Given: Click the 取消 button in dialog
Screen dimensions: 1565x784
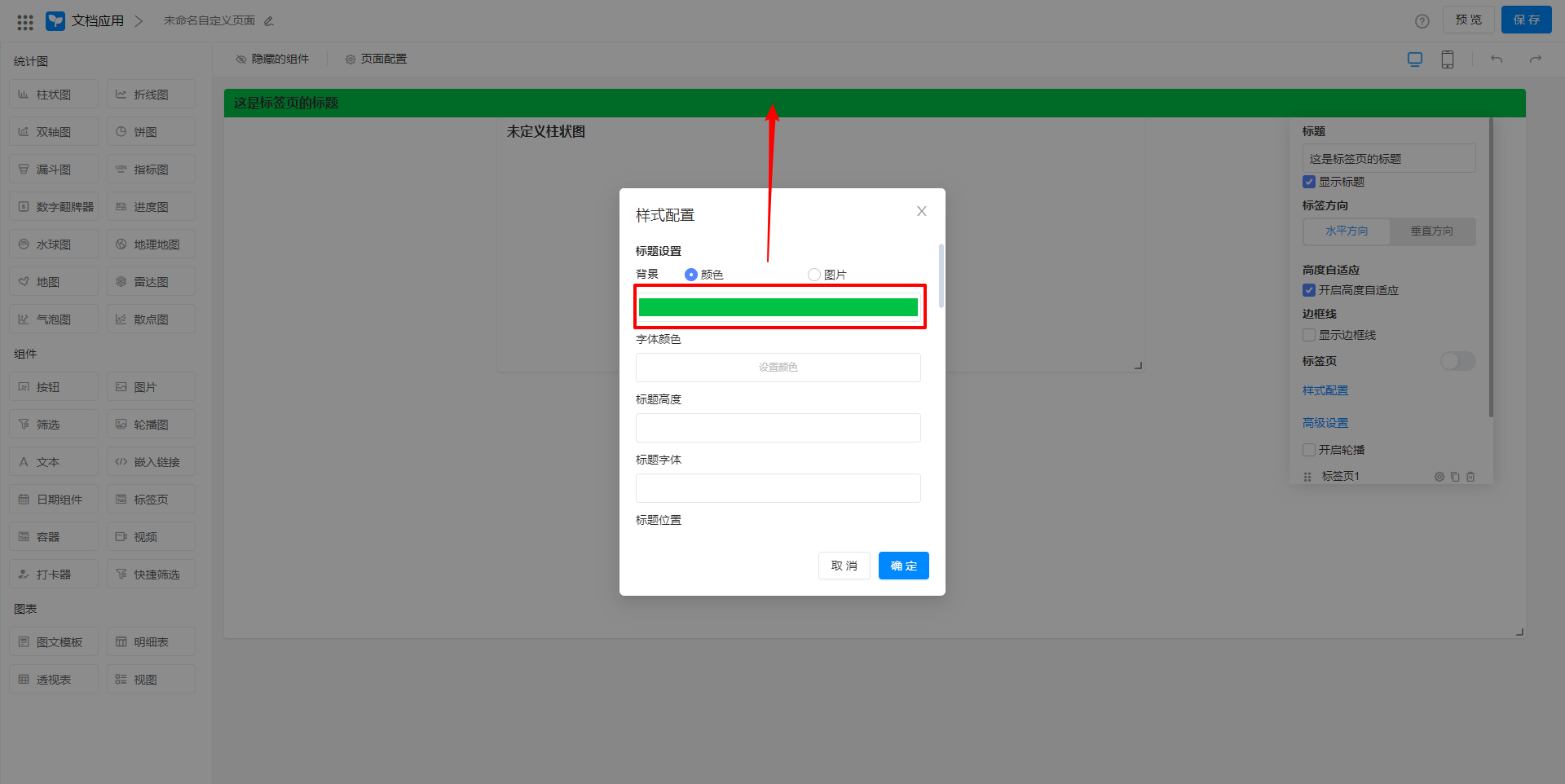Looking at the screenshot, I should click(844, 566).
